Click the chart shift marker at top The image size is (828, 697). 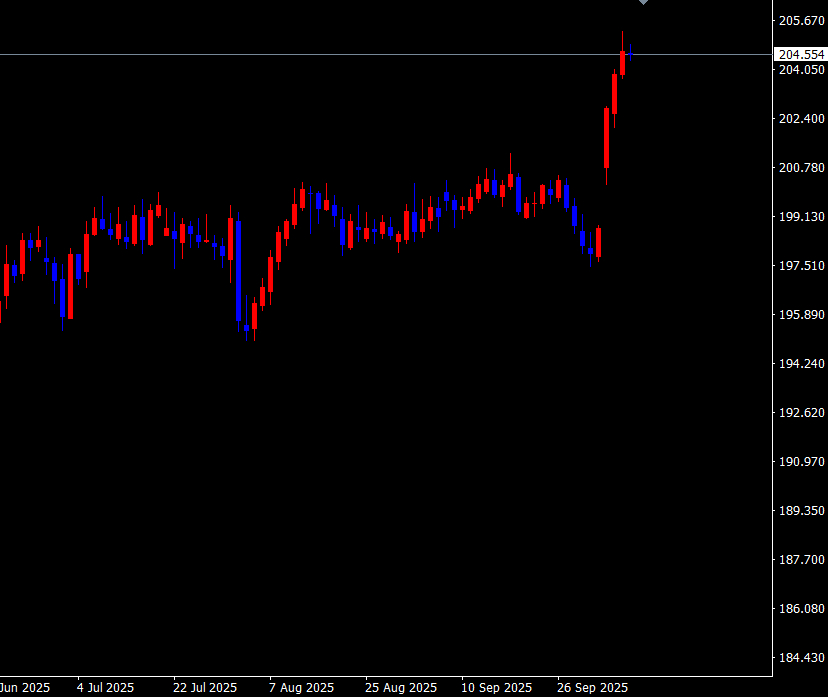[643, 2]
